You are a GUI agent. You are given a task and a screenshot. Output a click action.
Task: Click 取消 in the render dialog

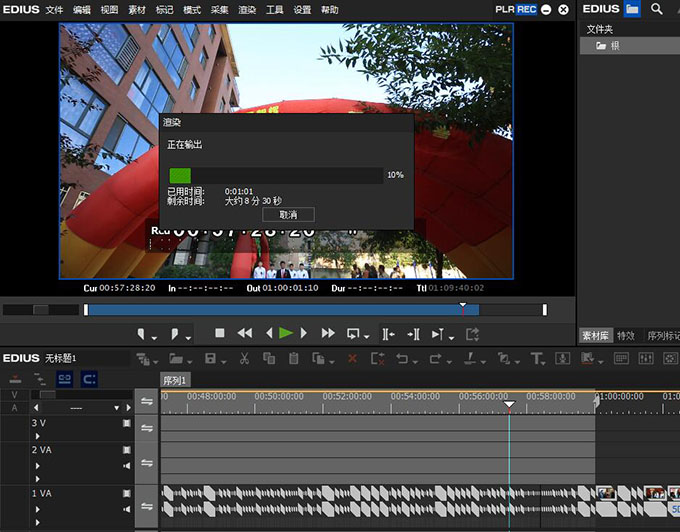(x=288, y=215)
